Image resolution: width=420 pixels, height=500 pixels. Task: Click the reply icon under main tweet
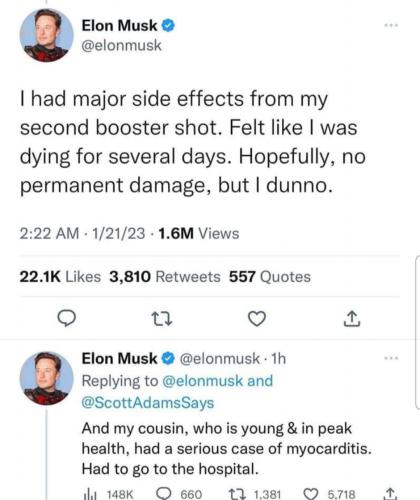point(66,318)
